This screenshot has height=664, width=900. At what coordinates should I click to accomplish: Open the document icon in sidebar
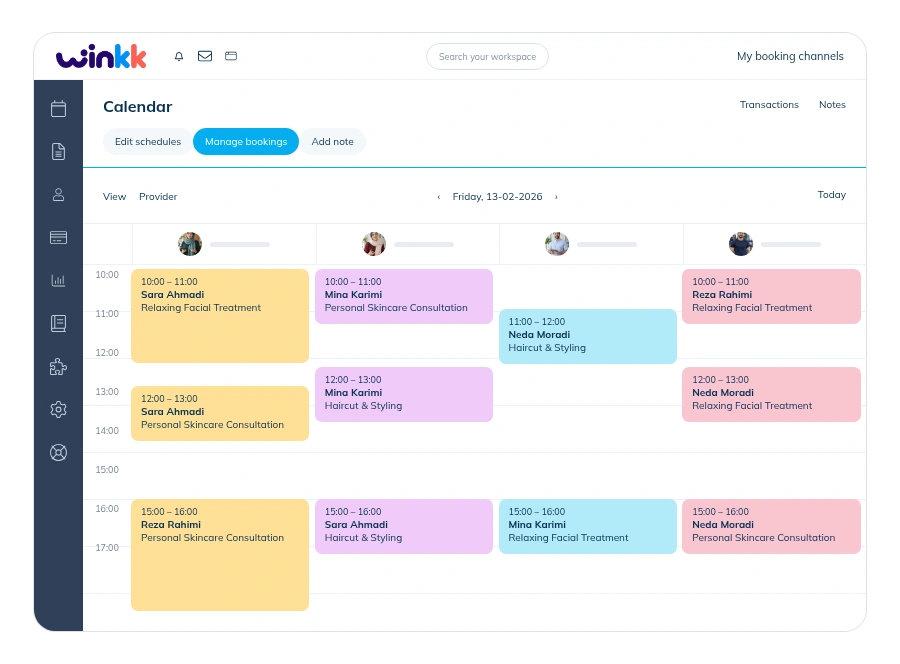(59, 152)
